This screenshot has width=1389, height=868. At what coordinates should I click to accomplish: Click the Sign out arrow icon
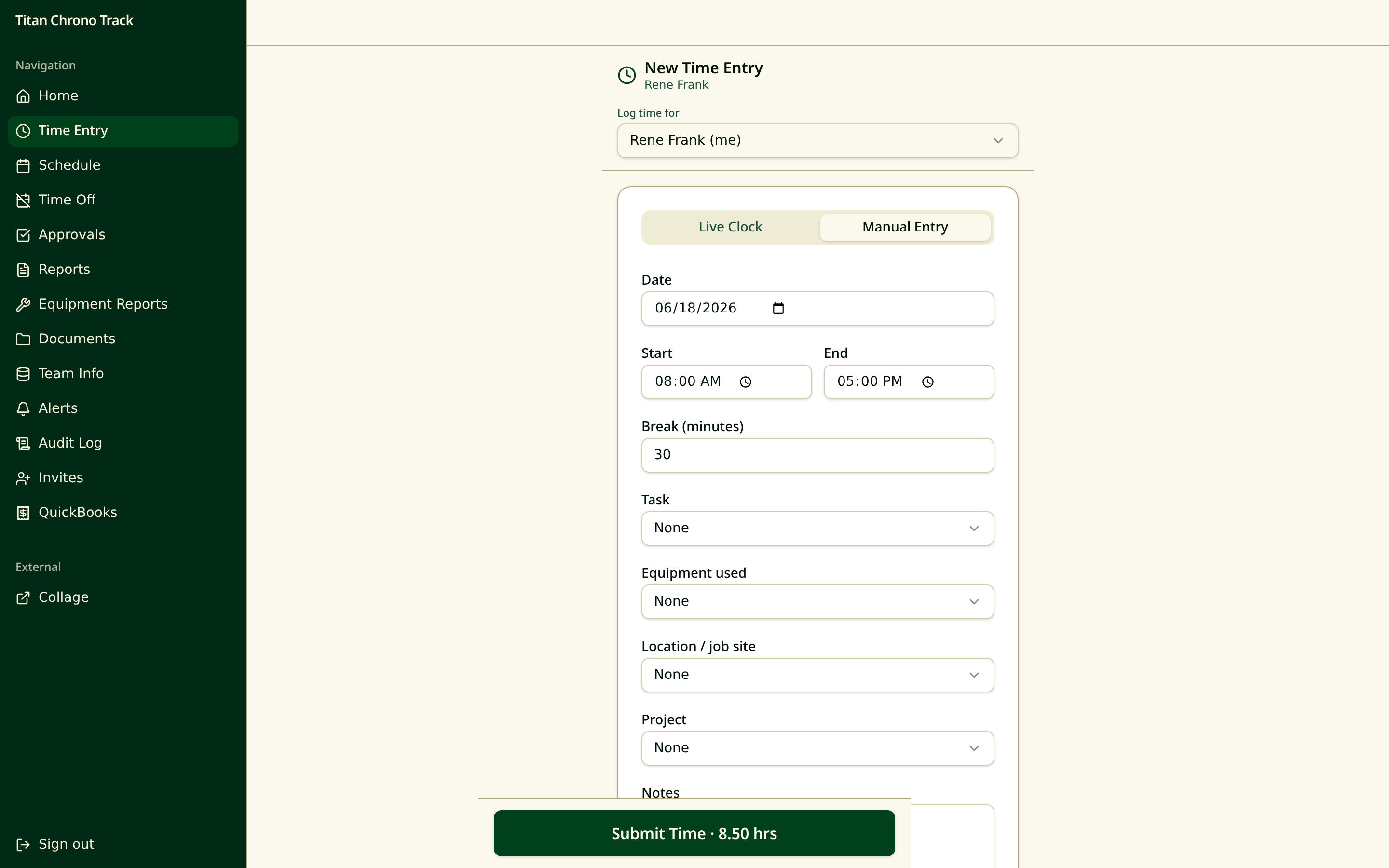(23, 844)
